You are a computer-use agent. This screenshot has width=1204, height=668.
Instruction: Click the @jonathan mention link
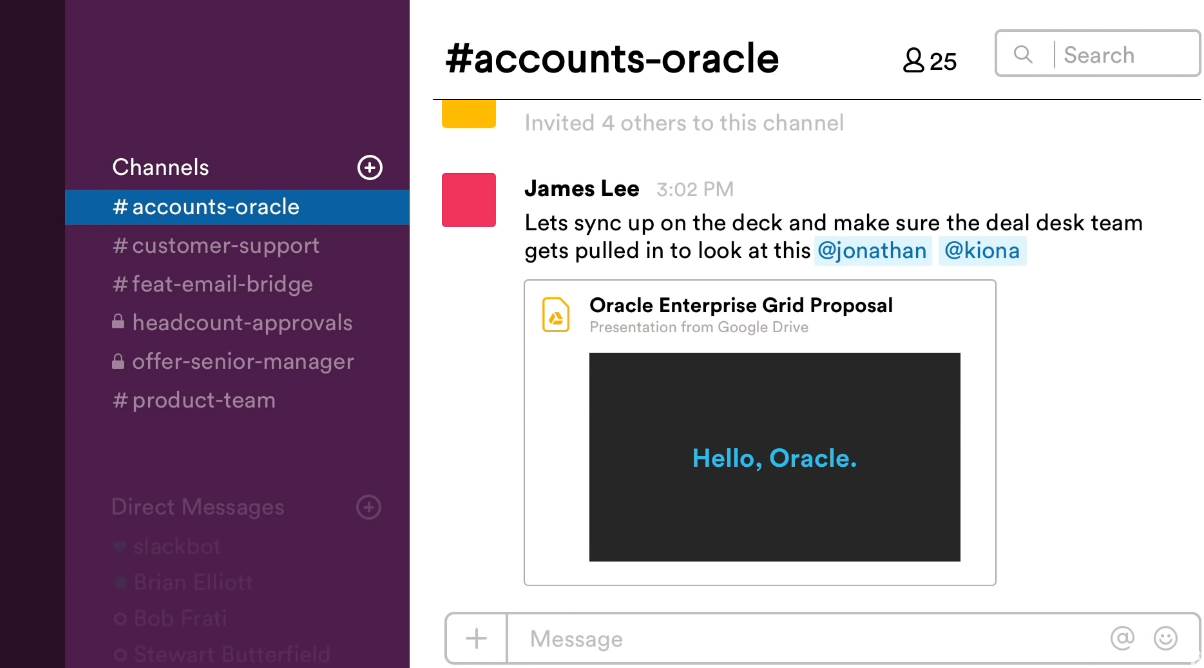click(872, 251)
